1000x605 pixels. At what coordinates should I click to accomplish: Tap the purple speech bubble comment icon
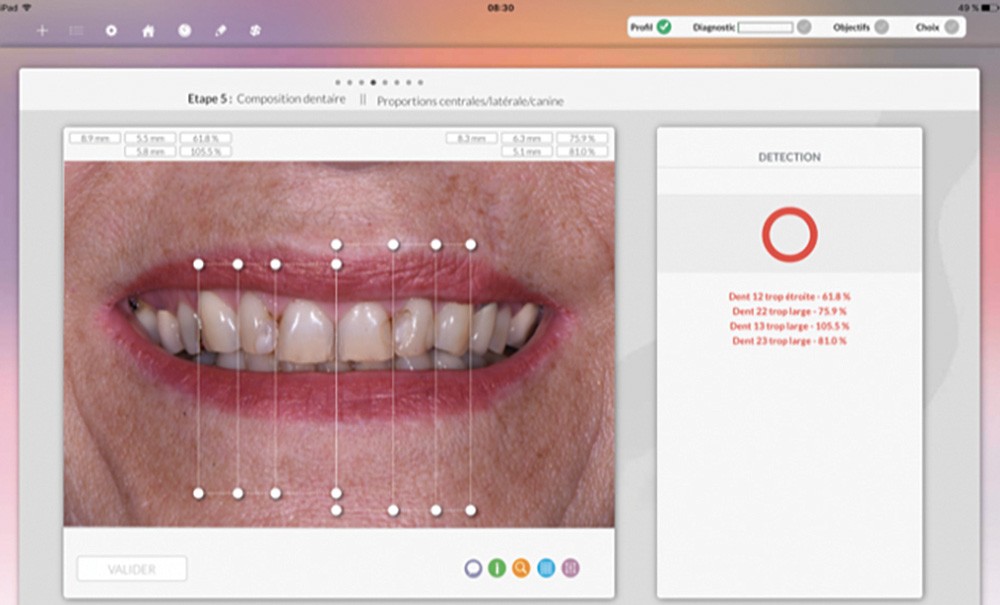coord(473,568)
